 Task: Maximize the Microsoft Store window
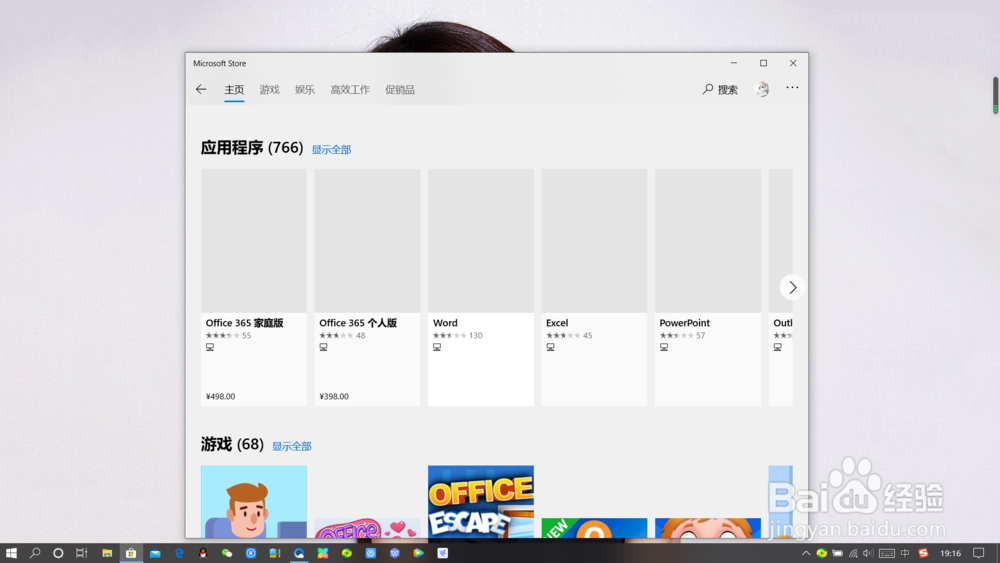coord(763,63)
